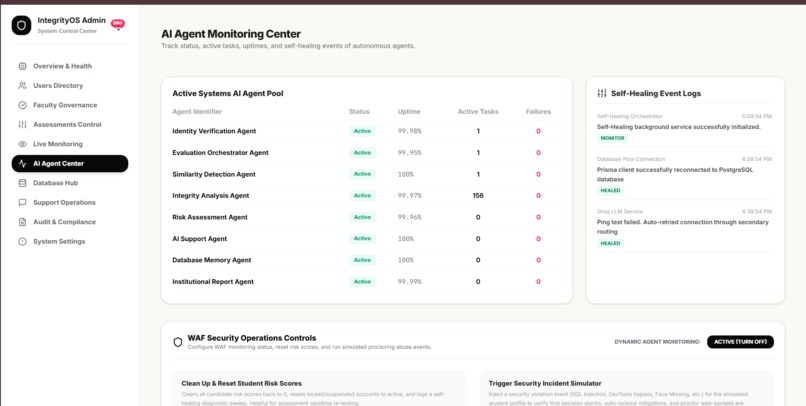Click the Status column header
Viewport: 806px width, 406px height.
coord(359,112)
